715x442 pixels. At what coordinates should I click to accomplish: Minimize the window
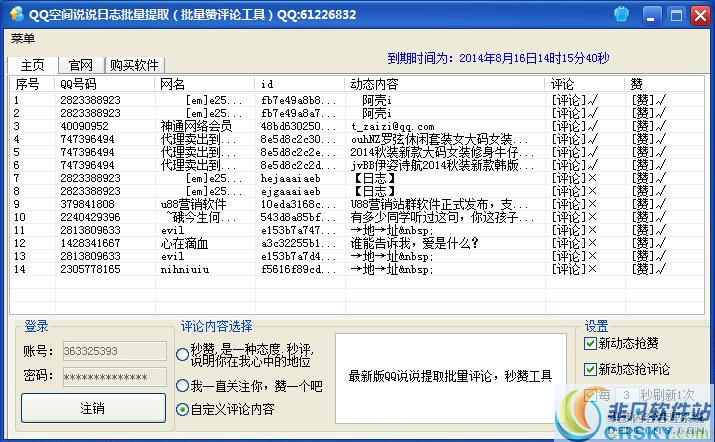652,15
